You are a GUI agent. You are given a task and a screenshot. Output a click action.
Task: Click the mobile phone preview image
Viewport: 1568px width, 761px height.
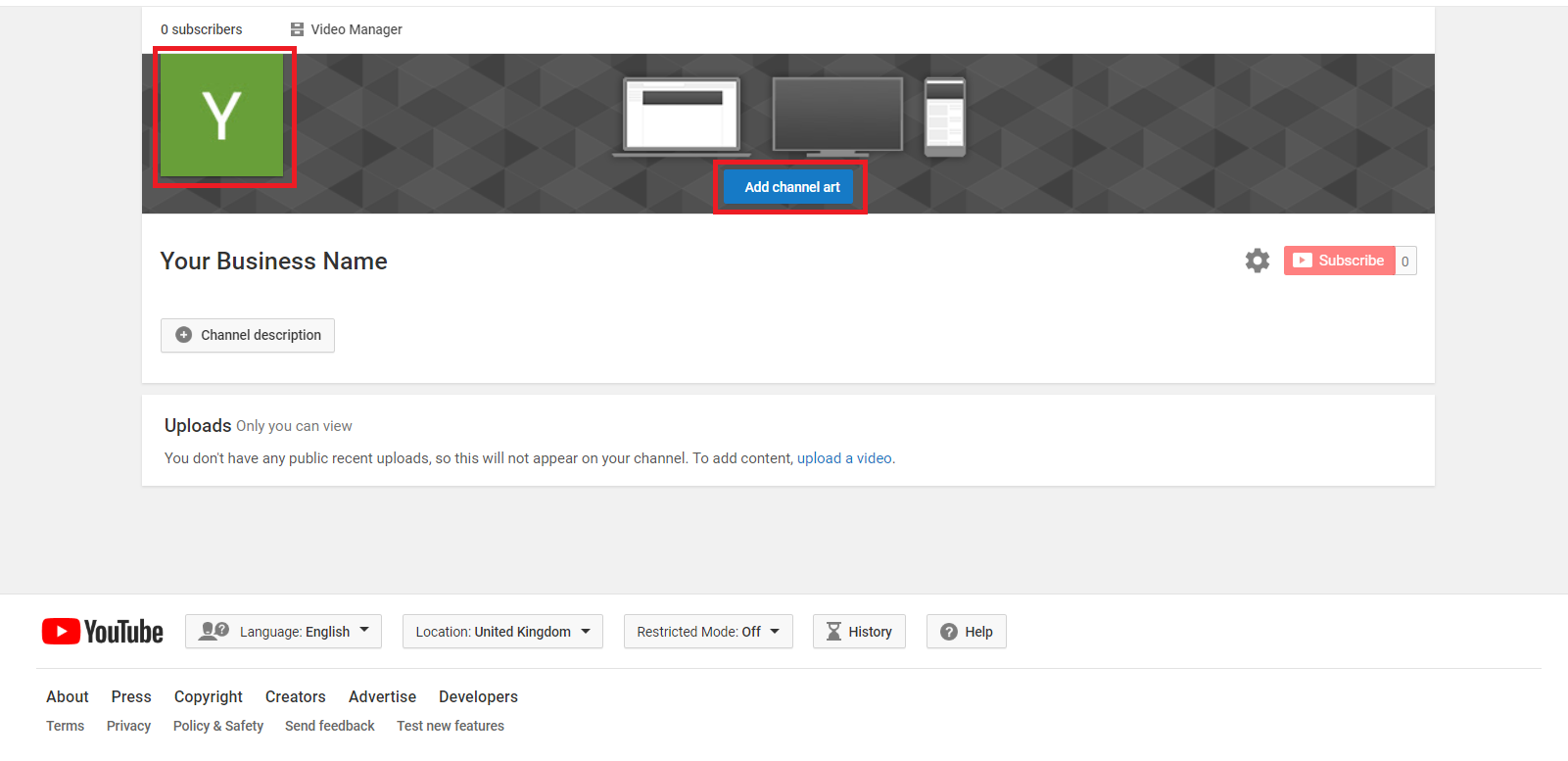(x=945, y=117)
